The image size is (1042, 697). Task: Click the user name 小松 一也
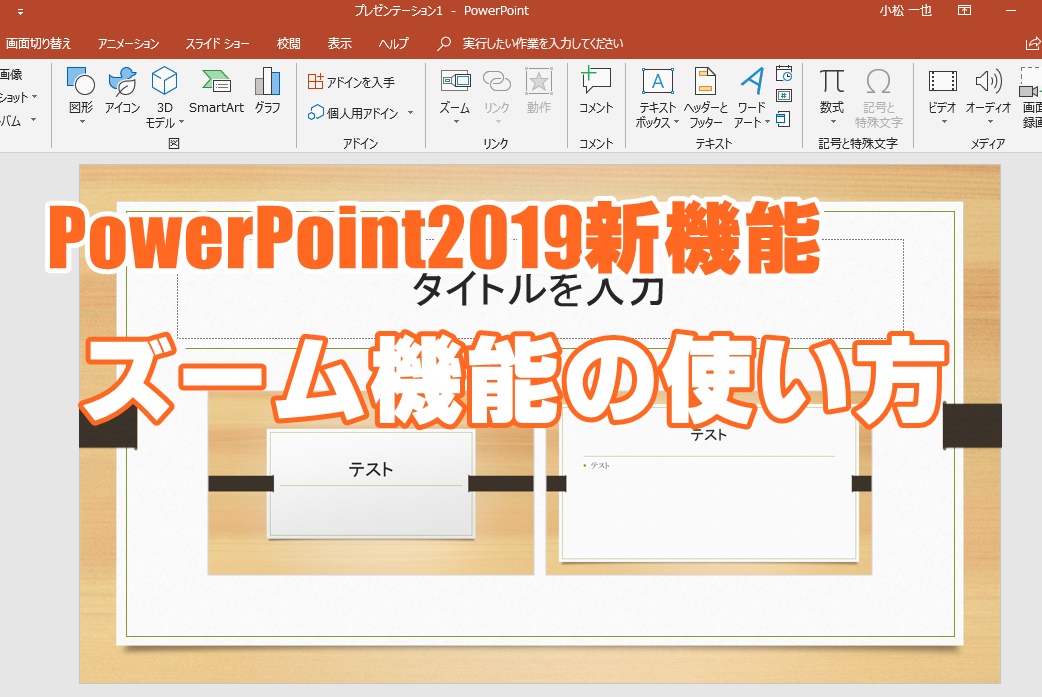pyautogui.click(x=906, y=11)
